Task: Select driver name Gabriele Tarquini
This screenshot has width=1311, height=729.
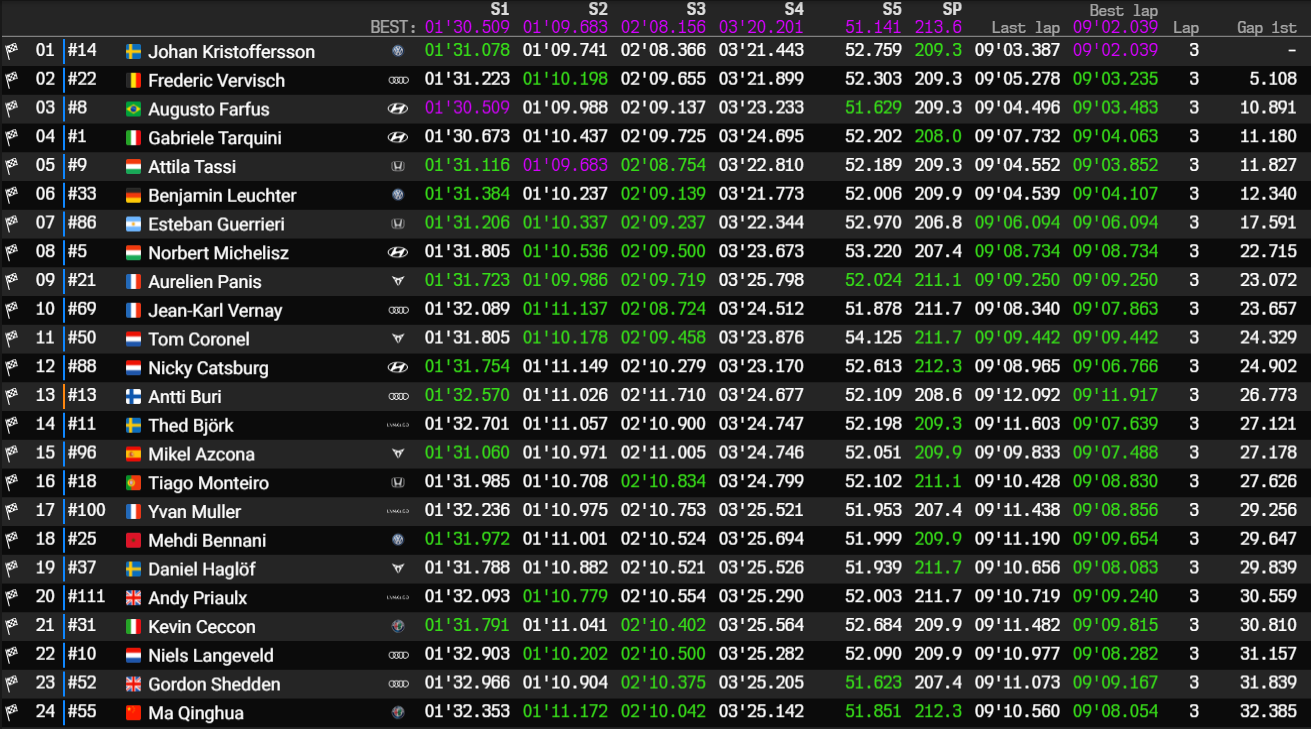Action: tap(215, 138)
